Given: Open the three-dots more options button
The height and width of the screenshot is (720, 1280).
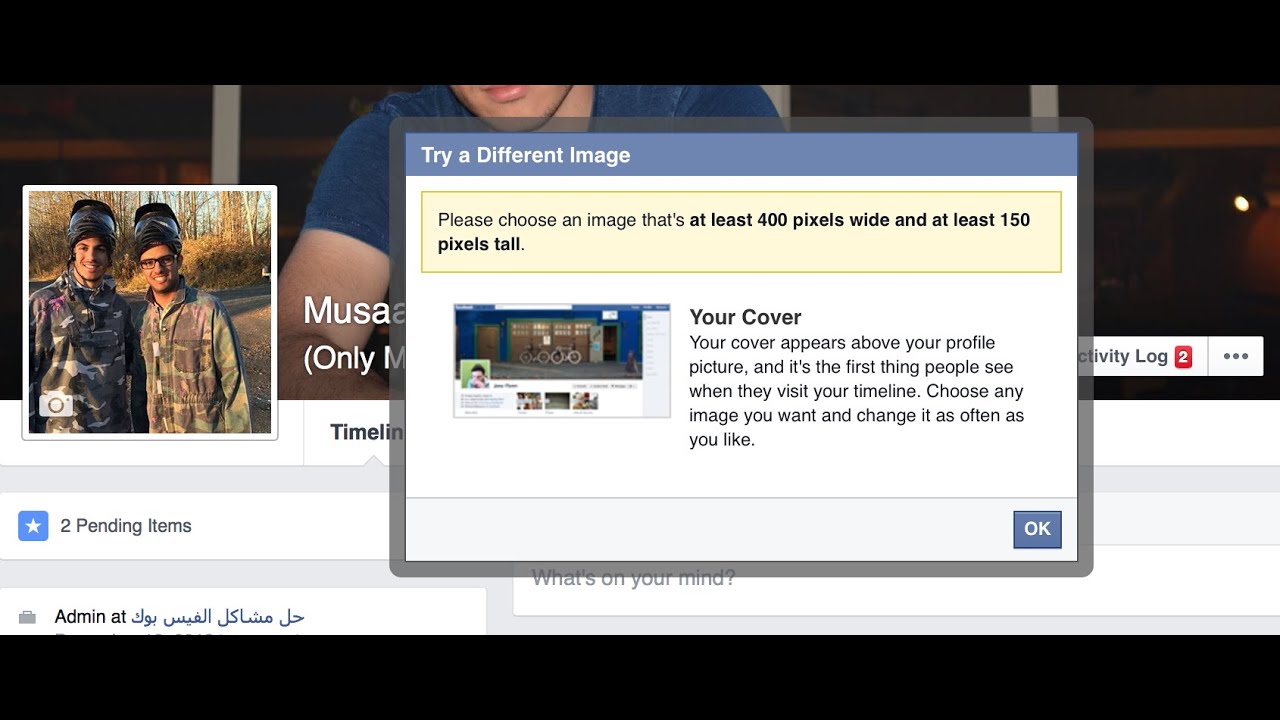Looking at the screenshot, I should point(1236,356).
